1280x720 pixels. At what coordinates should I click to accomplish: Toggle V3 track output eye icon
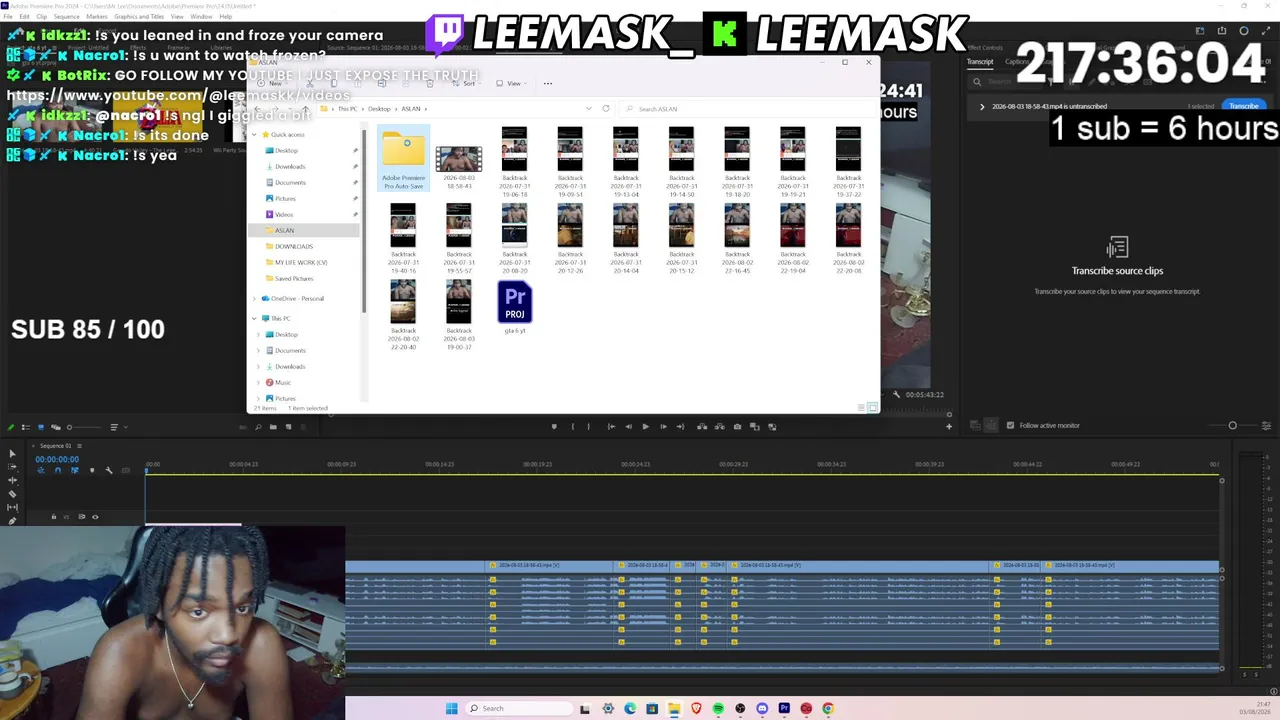click(95, 517)
